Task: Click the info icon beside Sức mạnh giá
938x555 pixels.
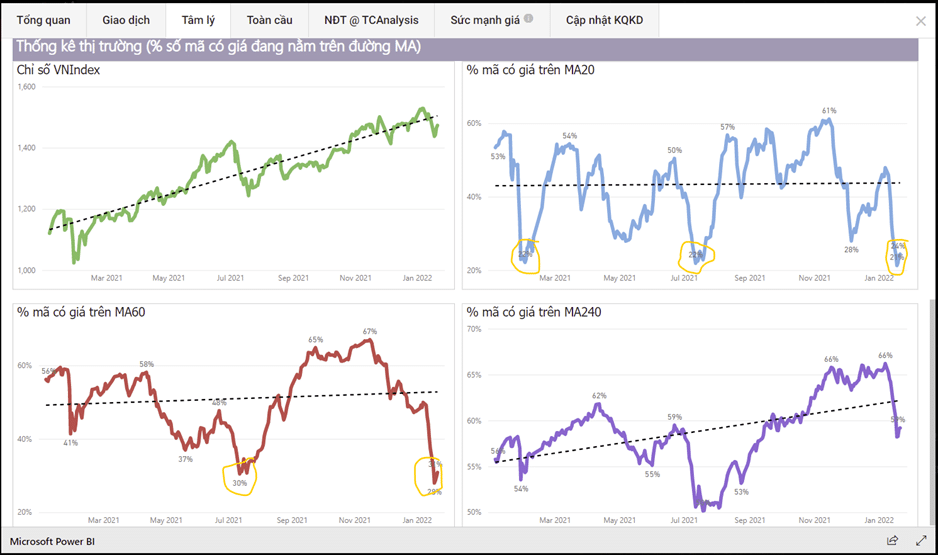Action: (528, 19)
